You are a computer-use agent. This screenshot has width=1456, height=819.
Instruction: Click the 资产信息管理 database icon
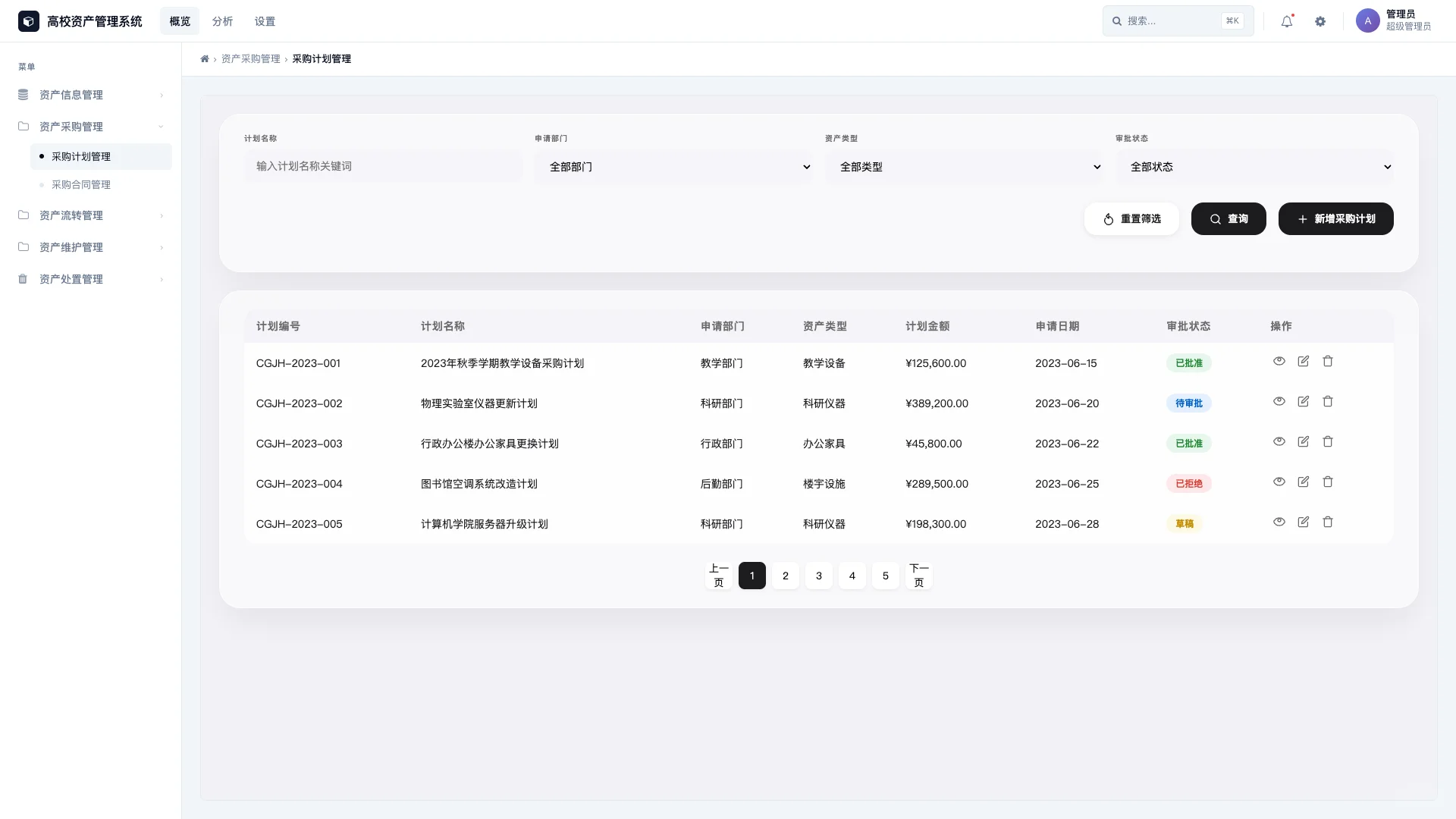(x=24, y=94)
